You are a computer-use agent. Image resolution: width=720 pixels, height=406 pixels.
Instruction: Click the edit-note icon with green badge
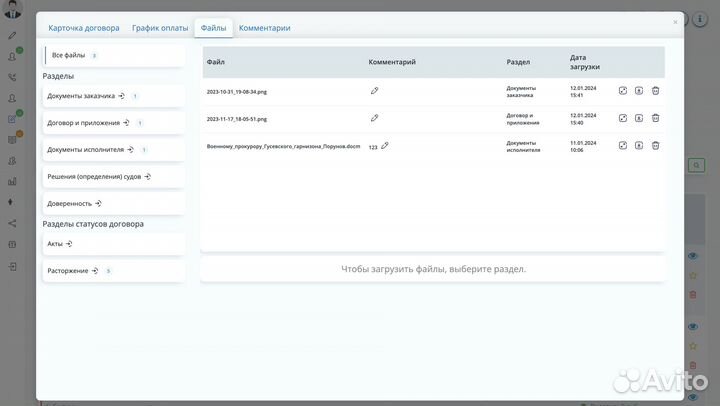tap(12, 119)
